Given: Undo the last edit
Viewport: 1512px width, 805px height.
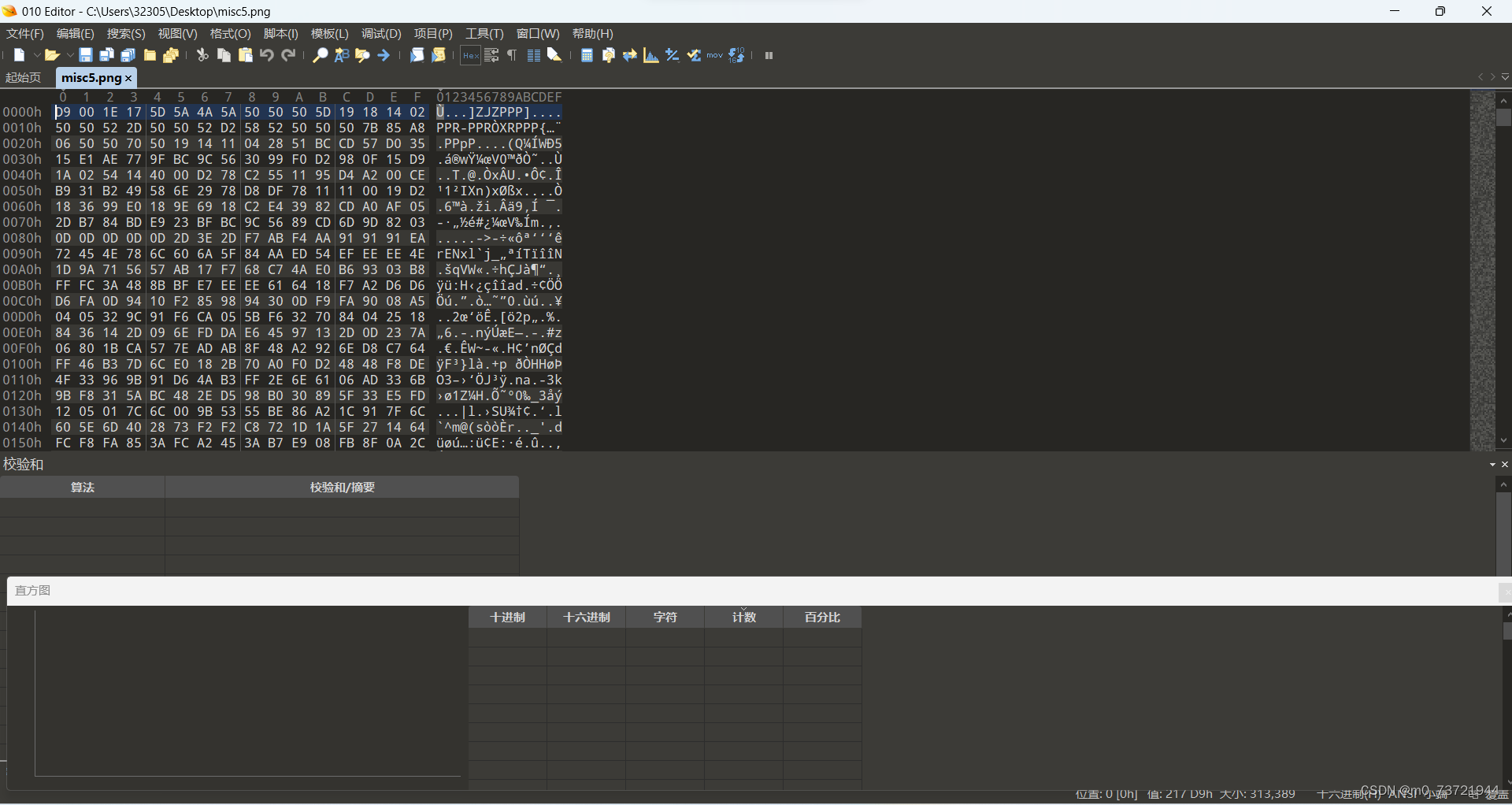Looking at the screenshot, I should coord(267,55).
